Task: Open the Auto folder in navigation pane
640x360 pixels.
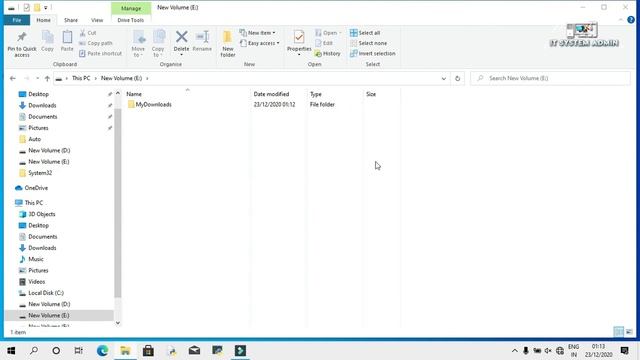Action: 34,139
